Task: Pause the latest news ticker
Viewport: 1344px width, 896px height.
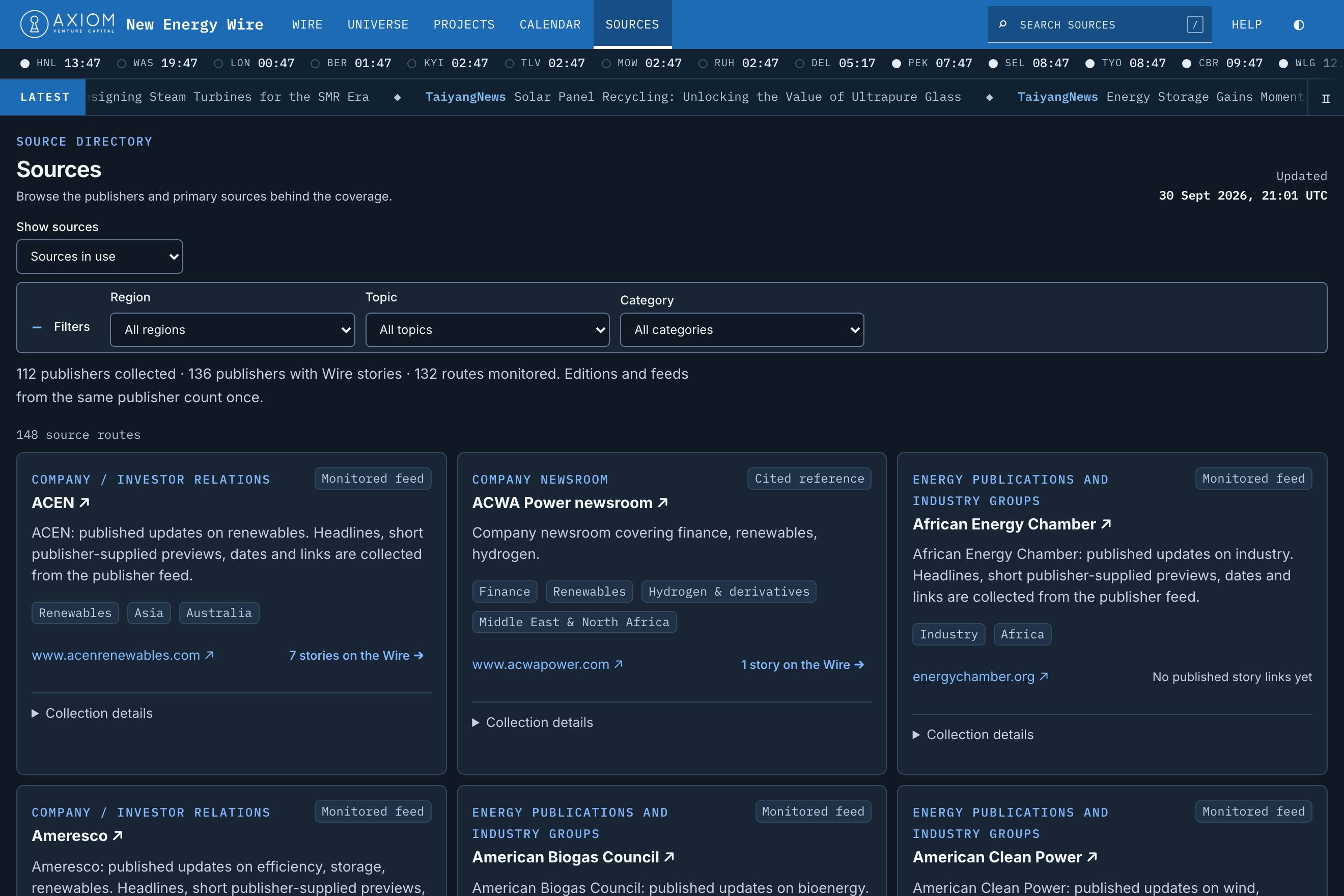Action: pos(1326,98)
